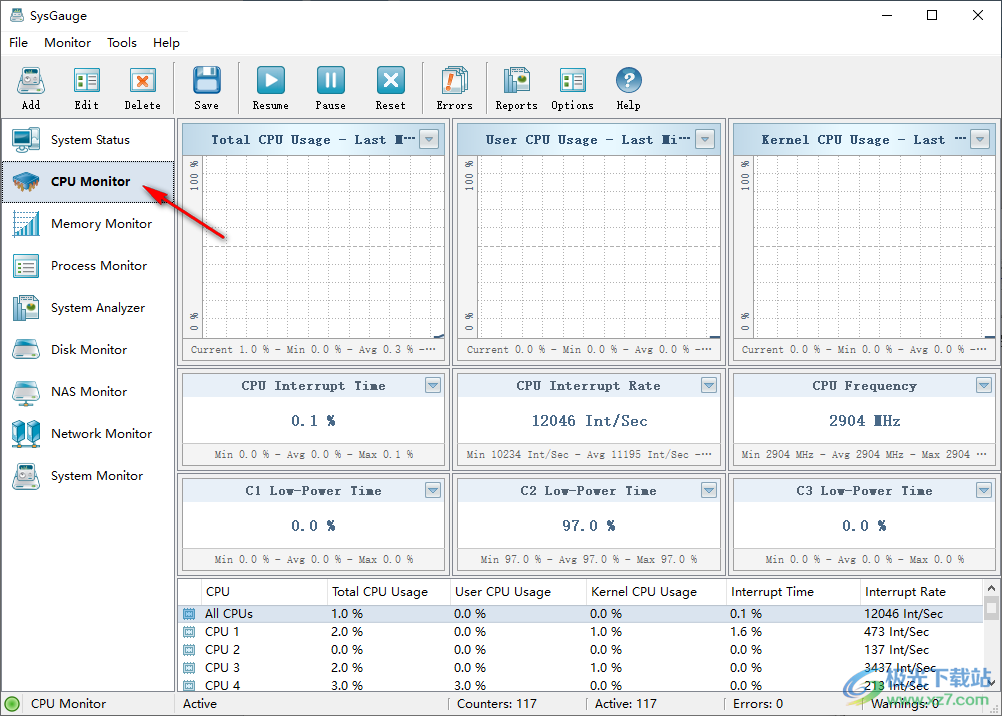Select System Status in the sidebar
The height and width of the screenshot is (716, 1002).
click(x=88, y=139)
